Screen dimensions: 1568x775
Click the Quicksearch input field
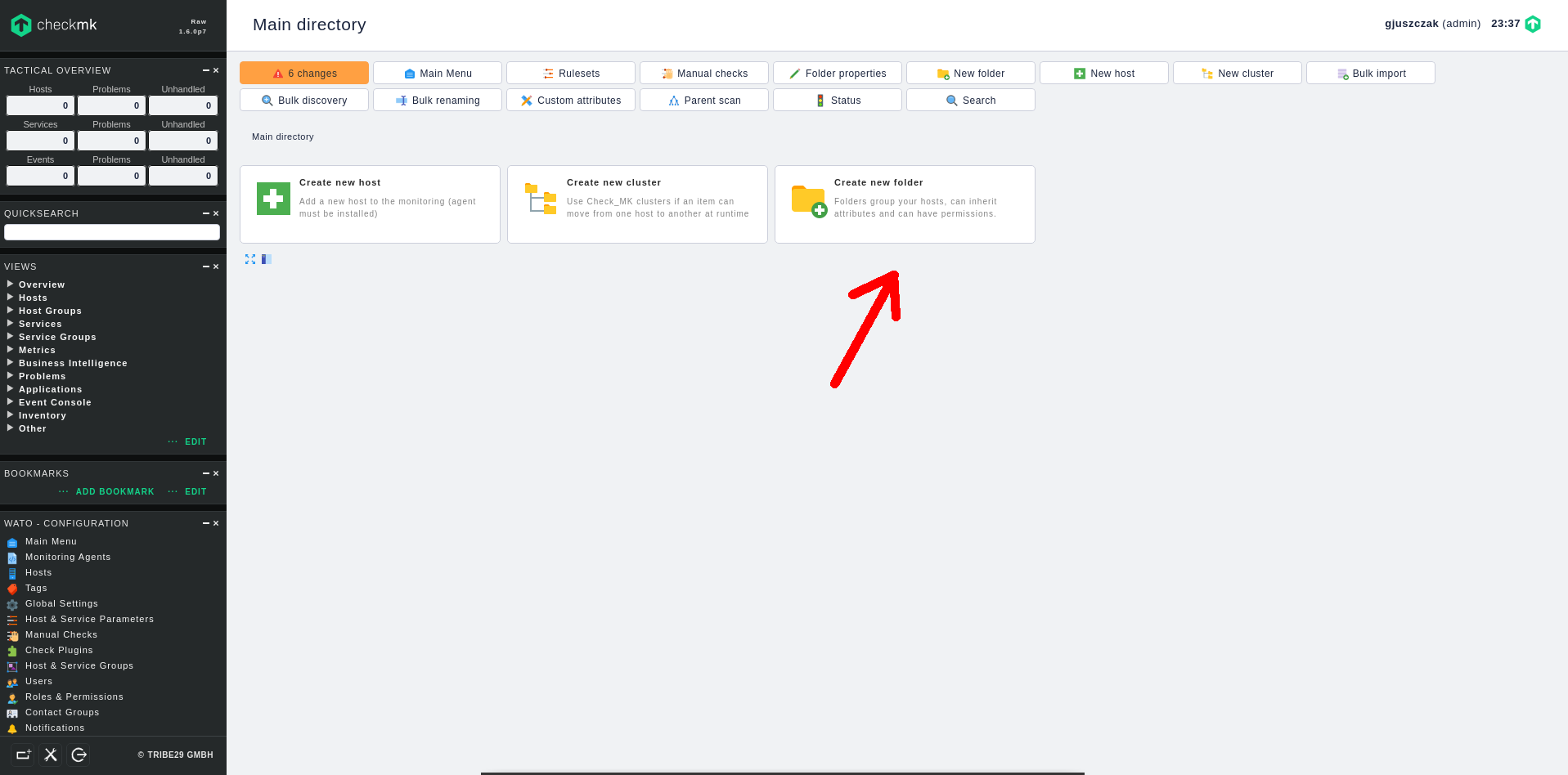click(112, 232)
